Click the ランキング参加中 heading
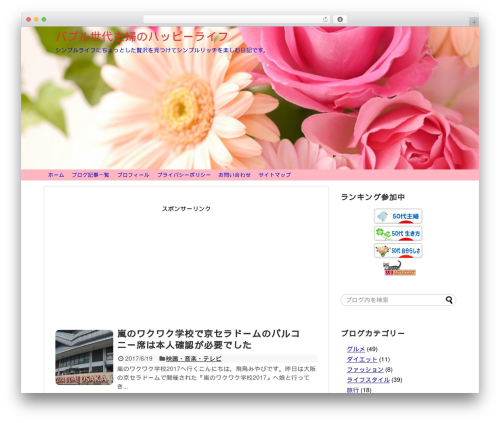The height and width of the screenshot is (423, 500). [373, 197]
